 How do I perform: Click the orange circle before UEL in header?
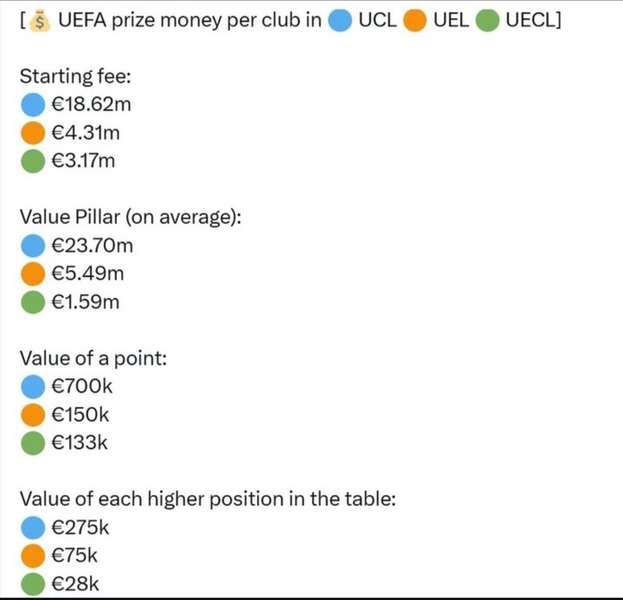pyautogui.click(x=415, y=20)
